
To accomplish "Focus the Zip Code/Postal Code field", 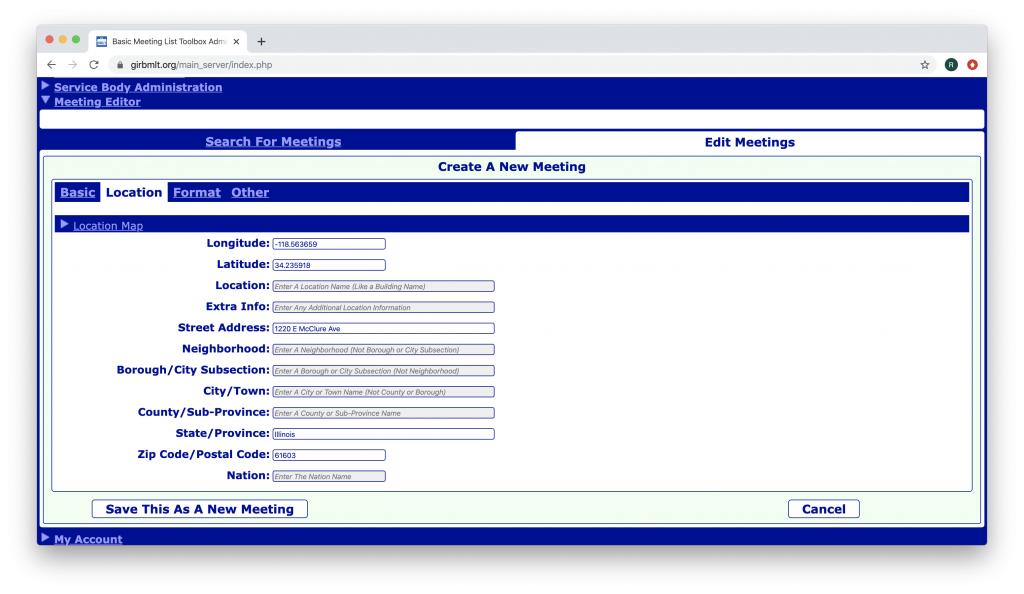I will [x=328, y=455].
